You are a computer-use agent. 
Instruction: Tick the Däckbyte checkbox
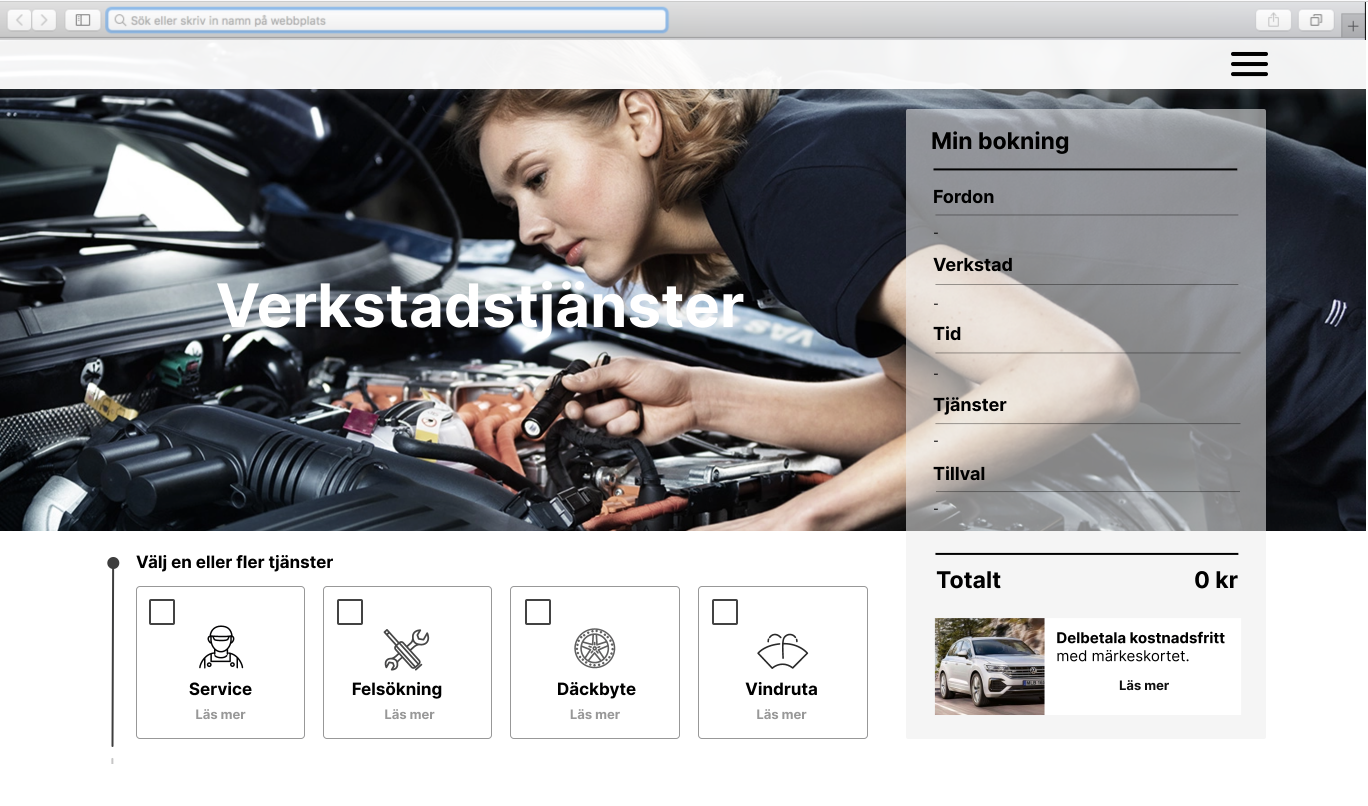[x=538, y=612]
